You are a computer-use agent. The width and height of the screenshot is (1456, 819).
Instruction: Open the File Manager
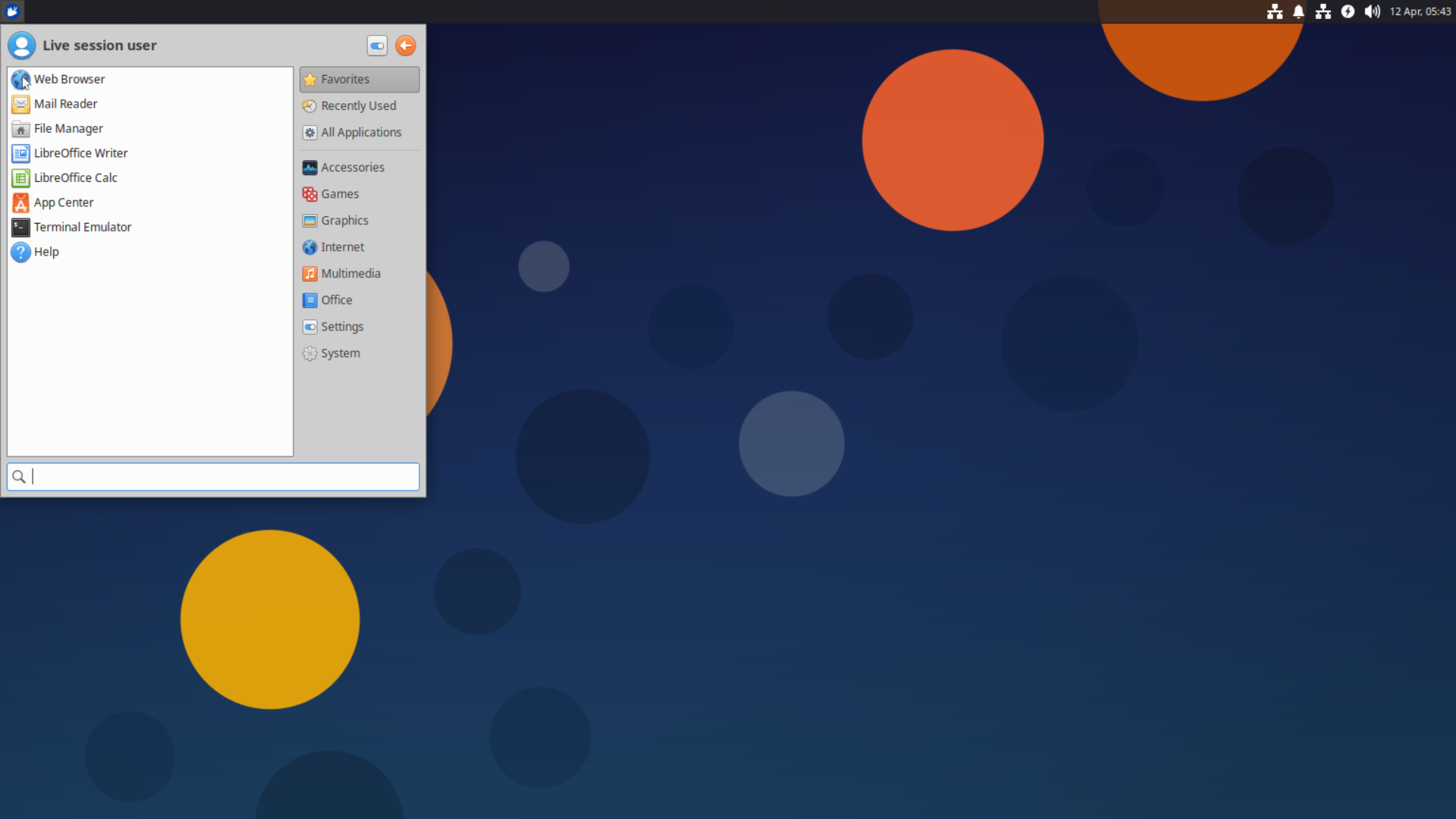pyautogui.click(x=69, y=128)
